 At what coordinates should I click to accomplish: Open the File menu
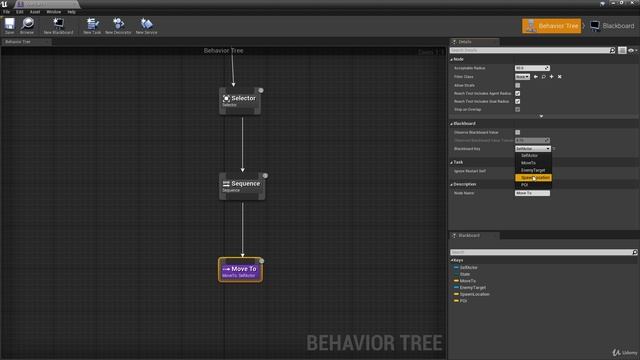pos(7,12)
